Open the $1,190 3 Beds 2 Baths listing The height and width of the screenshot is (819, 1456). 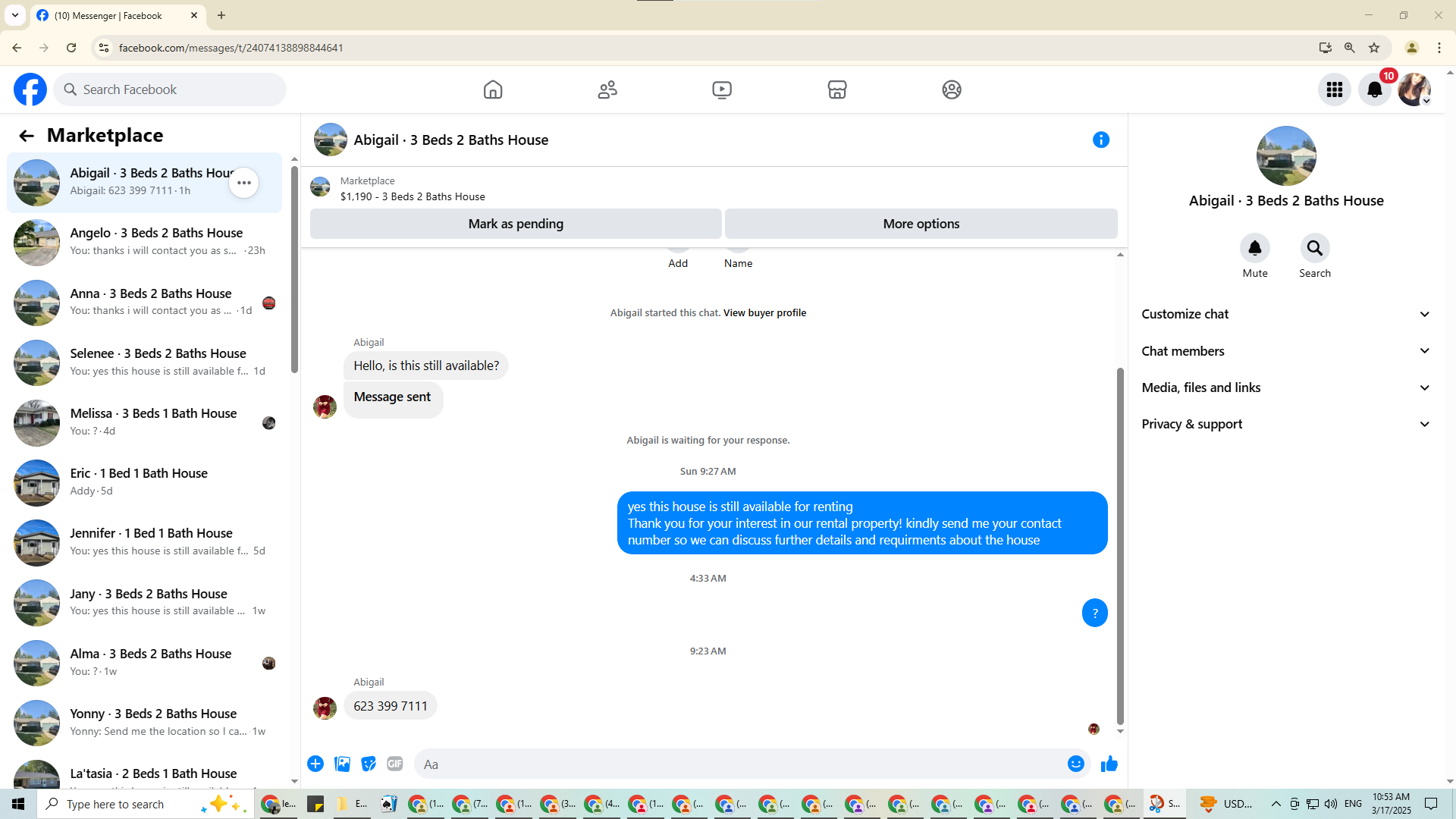pos(413,196)
